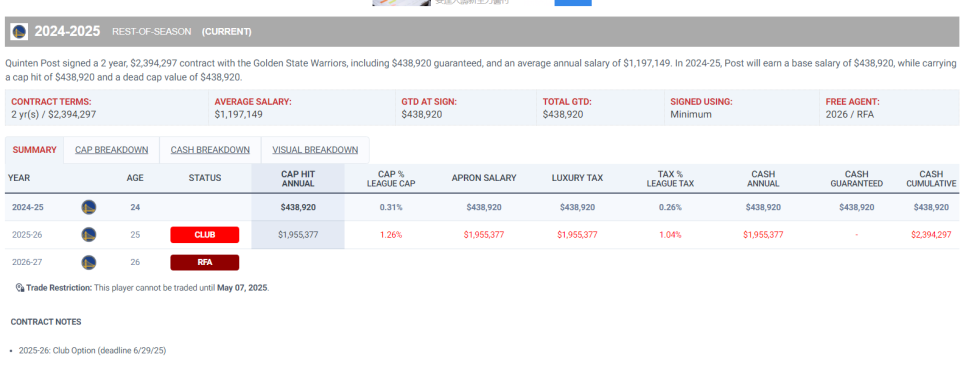This screenshot has width=960, height=371.
Task: Click the Warriors logo in the 2024-2025 header
Action: click(19, 32)
